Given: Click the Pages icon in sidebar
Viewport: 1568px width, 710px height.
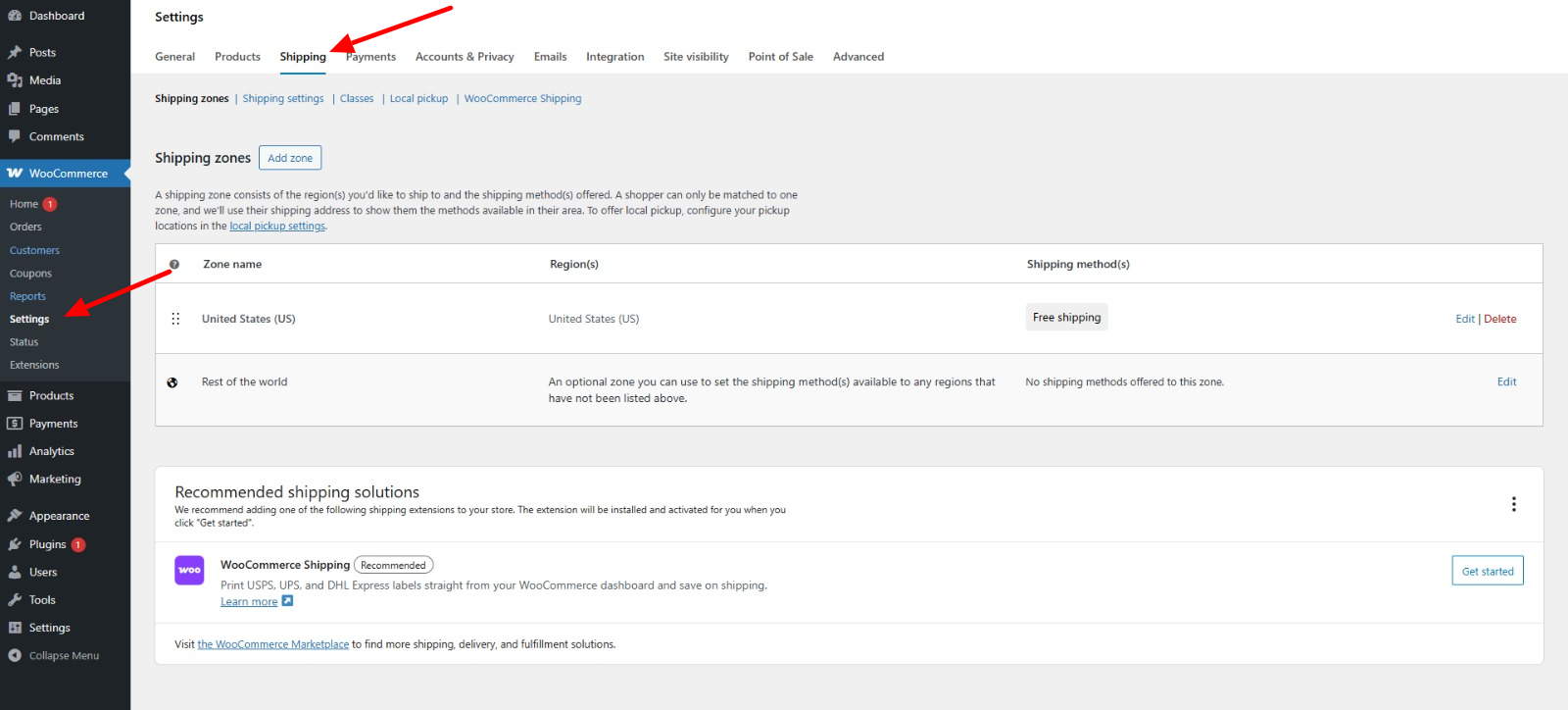Looking at the screenshot, I should point(15,109).
